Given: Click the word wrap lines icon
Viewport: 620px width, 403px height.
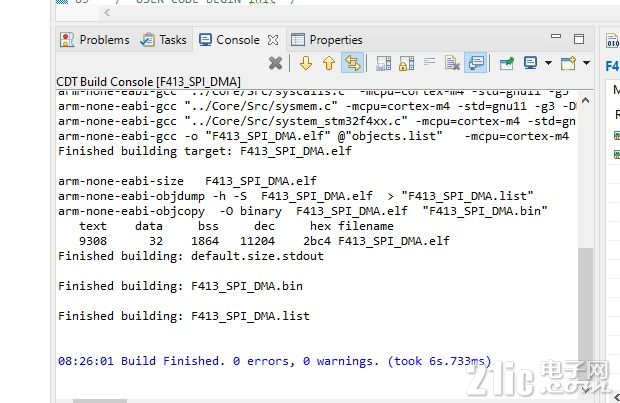Looking at the screenshot, I should tap(429, 62).
